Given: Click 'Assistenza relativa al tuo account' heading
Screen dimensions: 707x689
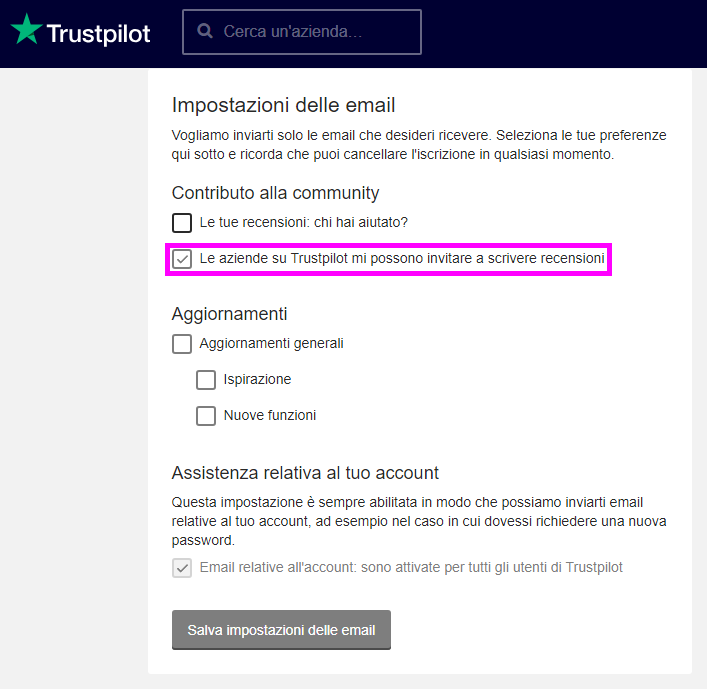Looking at the screenshot, I should point(305,473).
